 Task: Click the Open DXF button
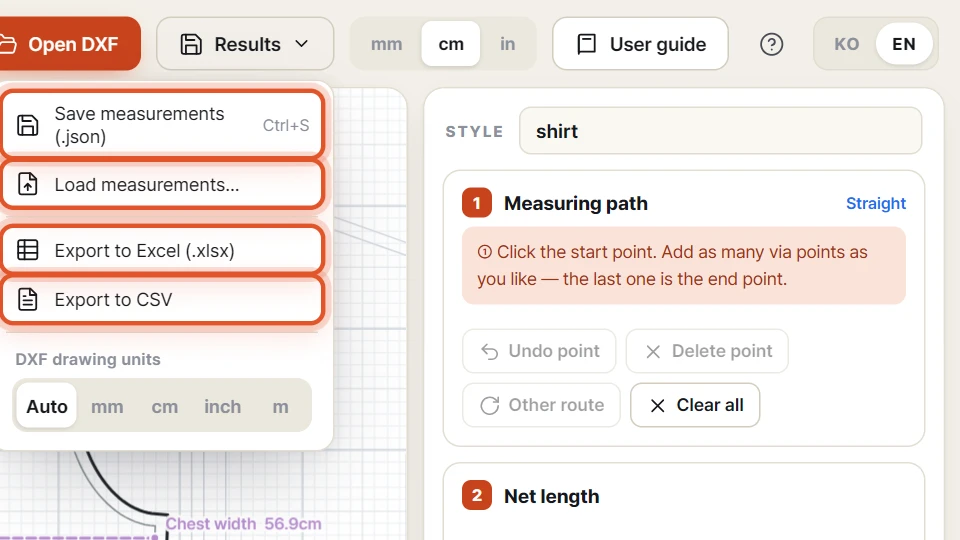pos(69,44)
